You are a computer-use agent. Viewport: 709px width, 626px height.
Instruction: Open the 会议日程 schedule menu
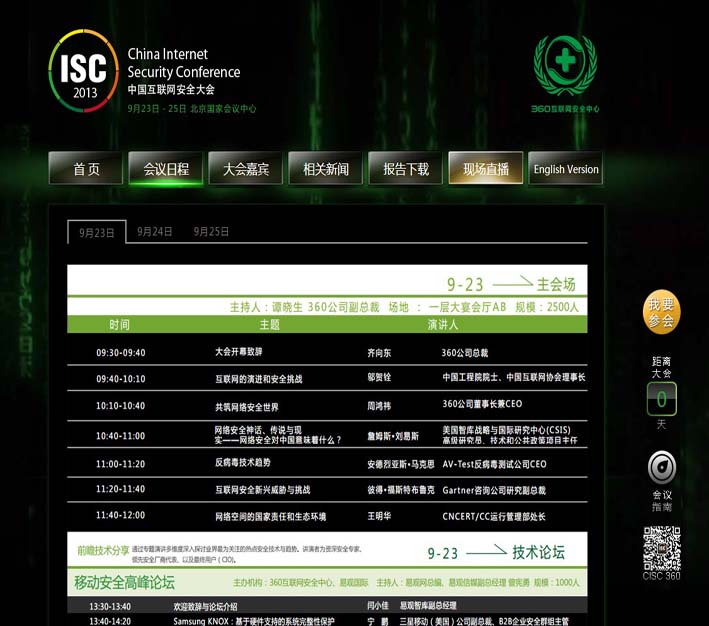coord(166,169)
